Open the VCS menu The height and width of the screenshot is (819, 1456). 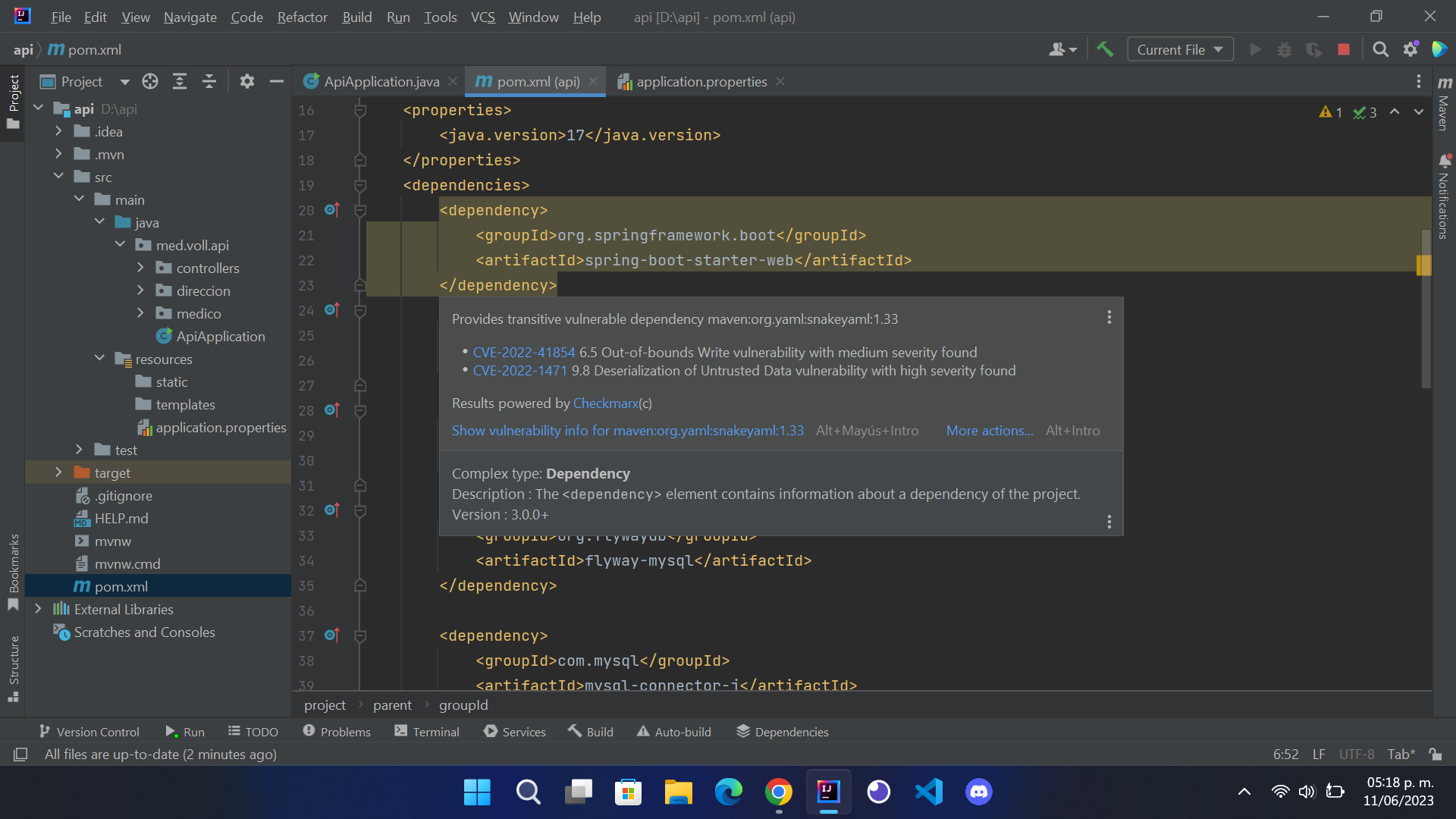(482, 17)
